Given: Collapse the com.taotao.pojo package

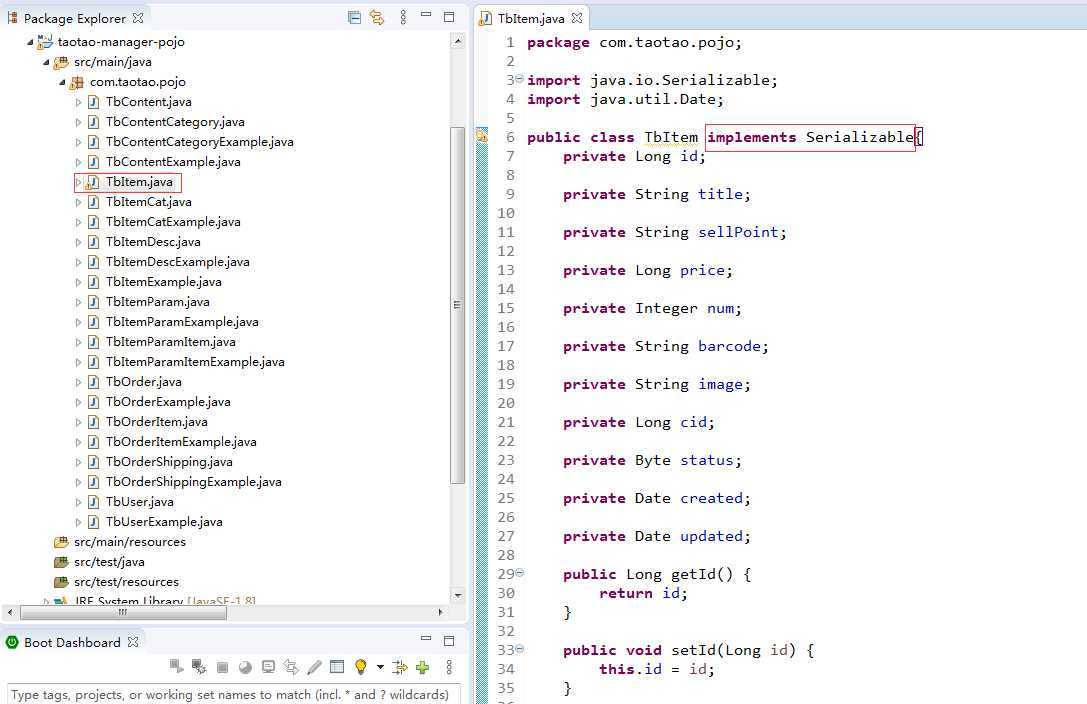Looking at the screenshot, I should (x=62, y=82).
